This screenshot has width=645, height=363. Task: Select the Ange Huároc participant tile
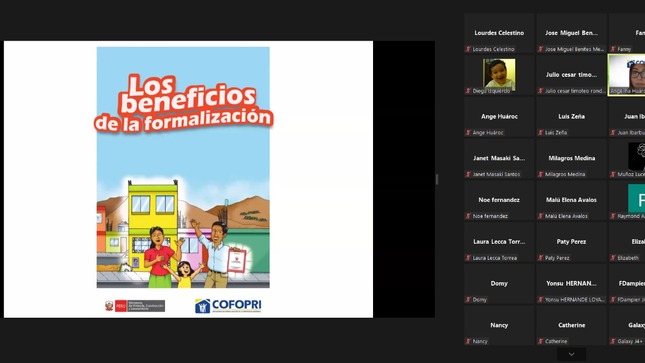tap(499, 116)
